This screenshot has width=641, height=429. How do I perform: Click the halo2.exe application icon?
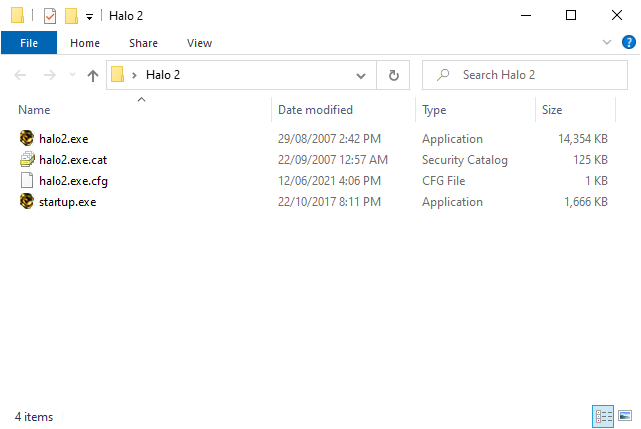(x=27, y=139)
